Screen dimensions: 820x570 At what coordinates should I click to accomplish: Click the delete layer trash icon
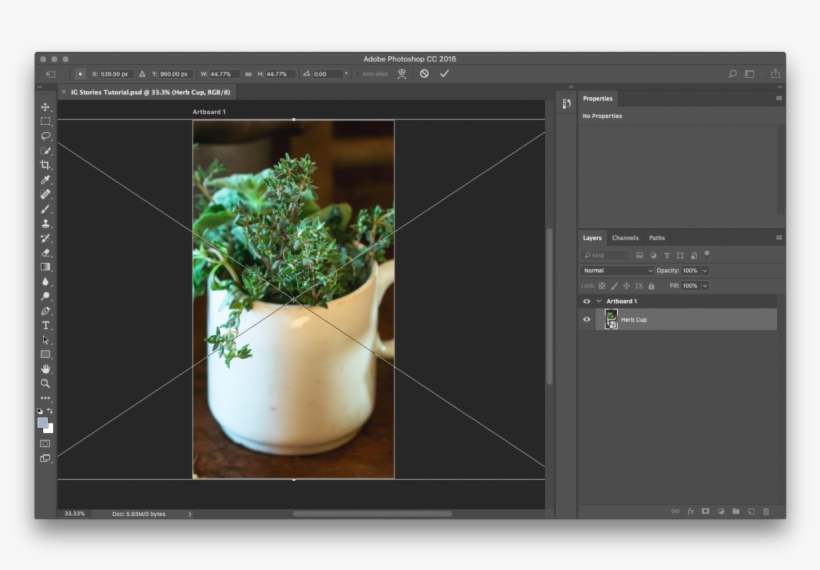766,511
